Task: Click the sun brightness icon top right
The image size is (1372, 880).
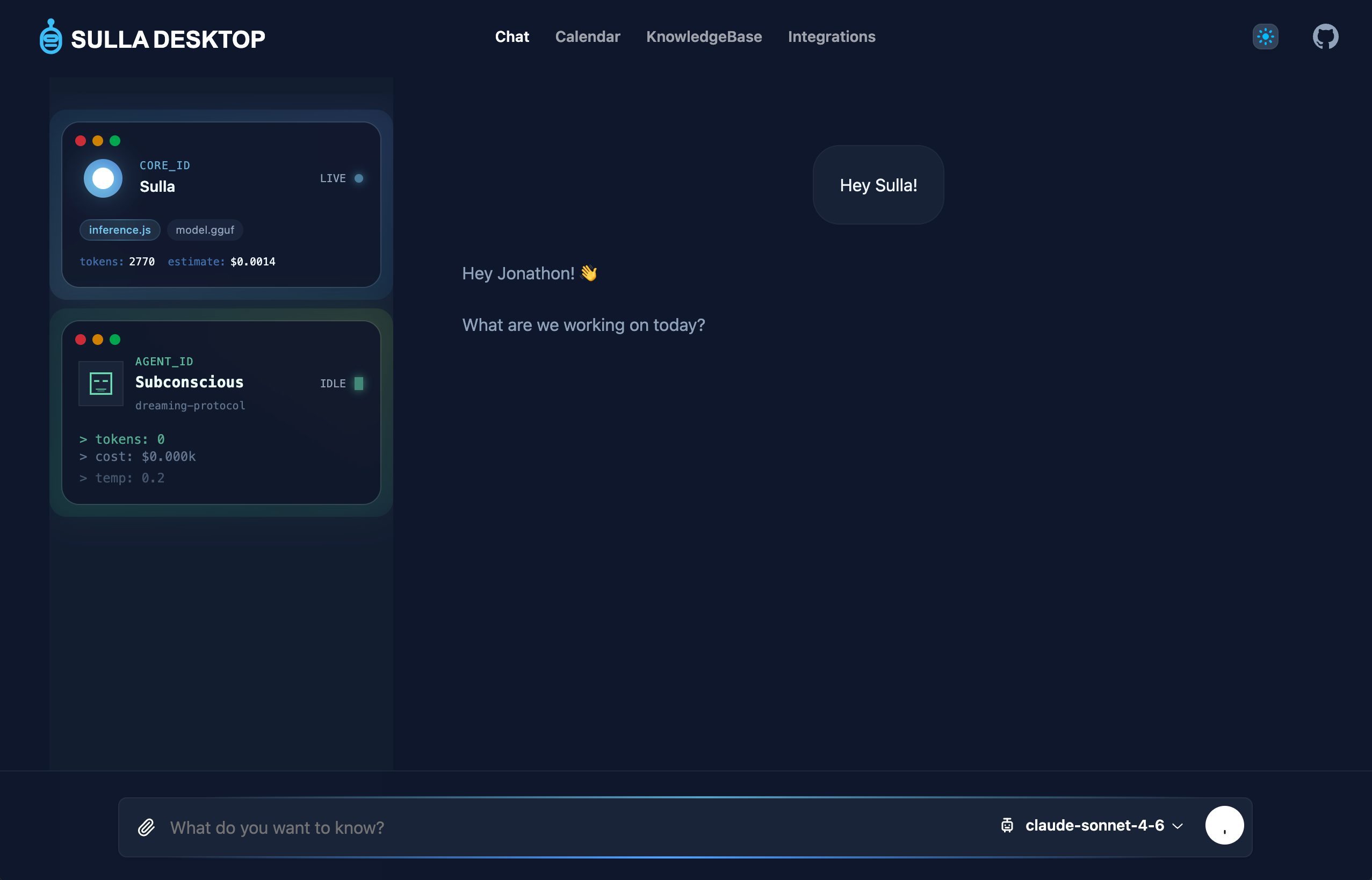Action: click(x=1265, y=36)
